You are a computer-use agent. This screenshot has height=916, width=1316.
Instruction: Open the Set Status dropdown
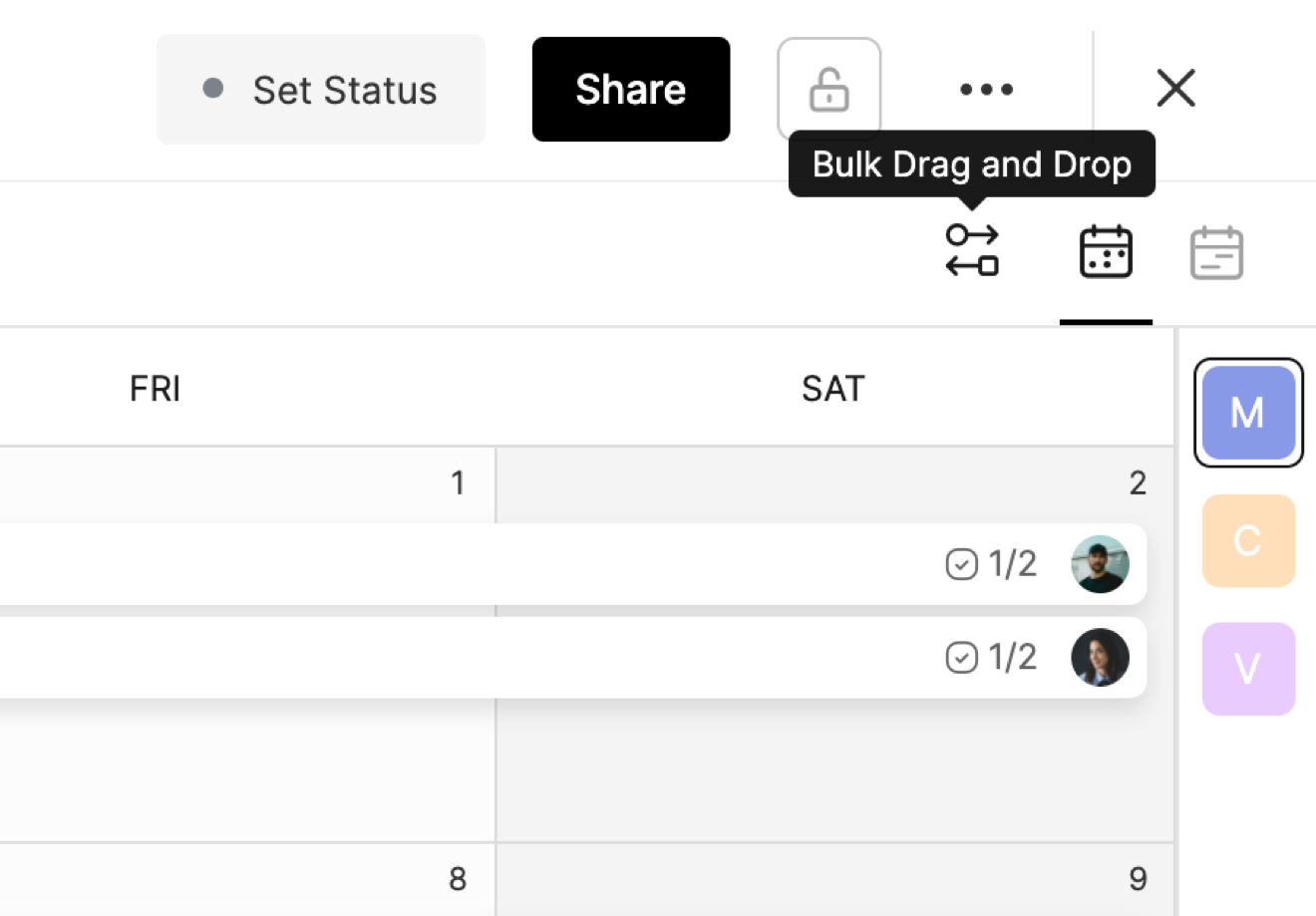click(321, 90)
